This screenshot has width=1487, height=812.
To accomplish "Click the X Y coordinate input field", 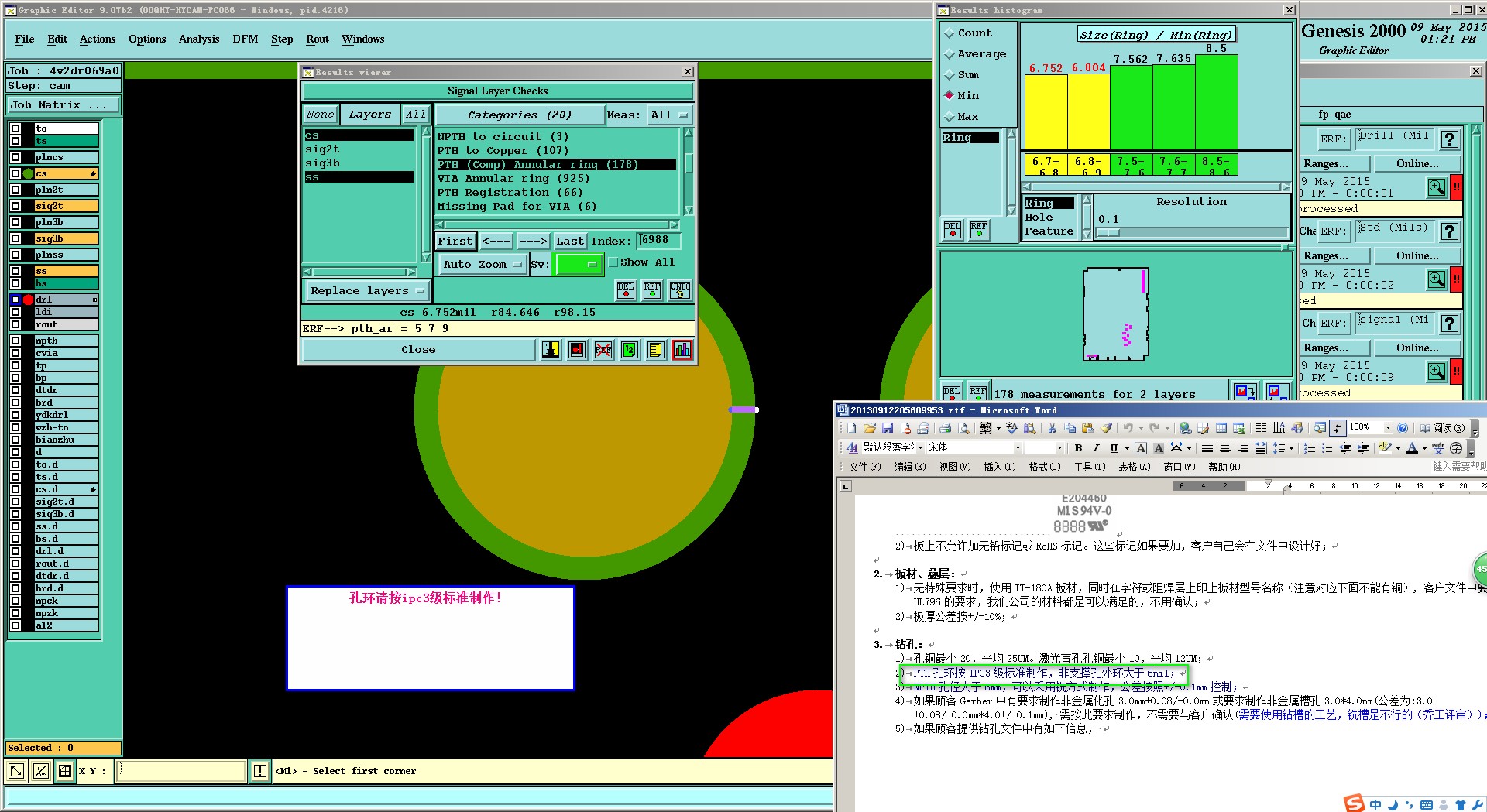I will pos(181,771).
